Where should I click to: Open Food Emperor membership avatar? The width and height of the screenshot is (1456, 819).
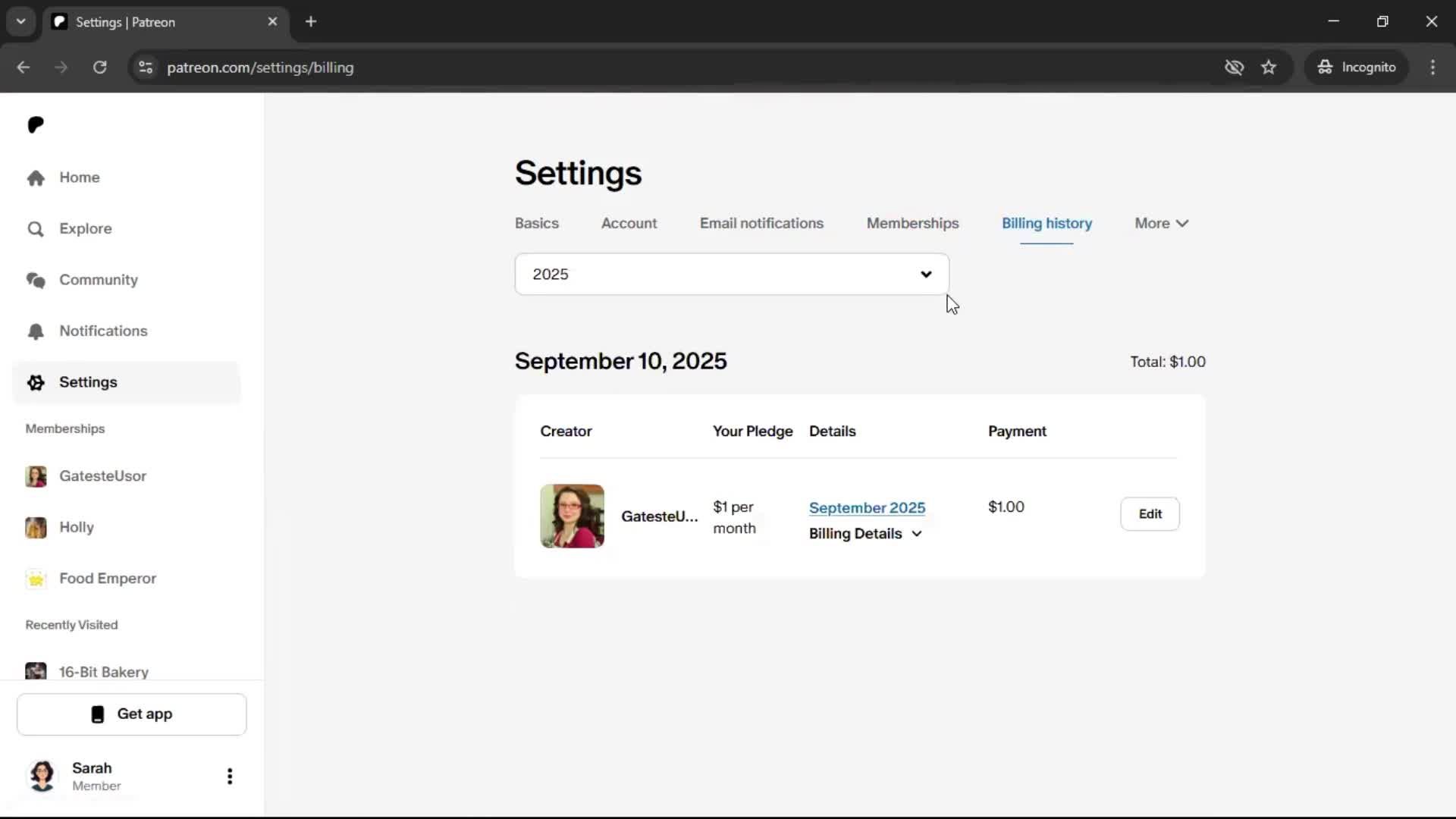point(36,579)
